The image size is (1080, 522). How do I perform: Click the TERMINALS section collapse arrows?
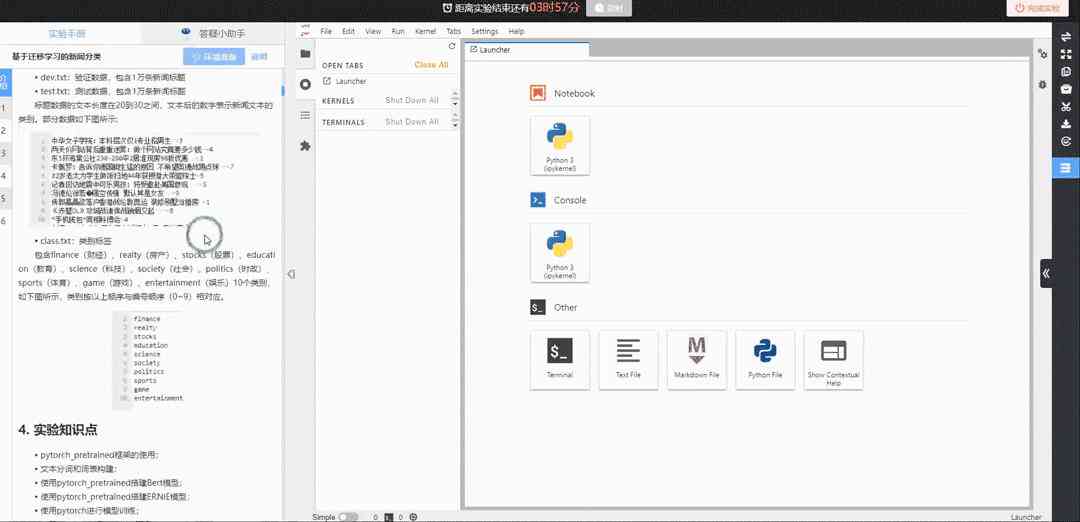[x=455, y=122]
